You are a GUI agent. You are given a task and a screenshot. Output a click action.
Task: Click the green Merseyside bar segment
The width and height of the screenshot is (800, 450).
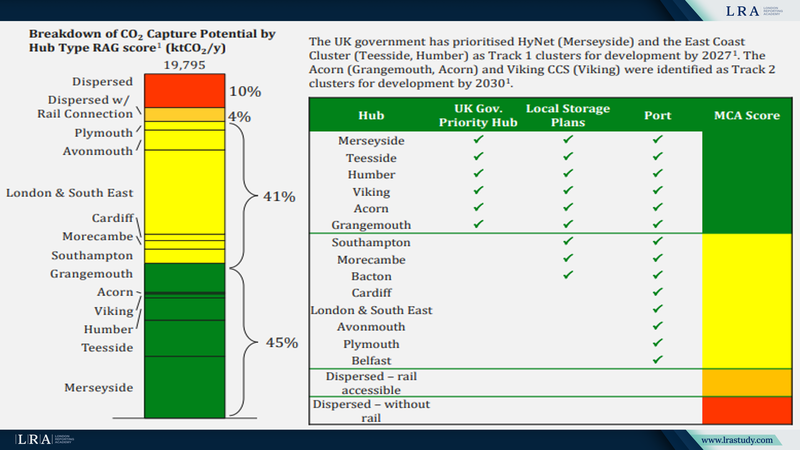185,387
